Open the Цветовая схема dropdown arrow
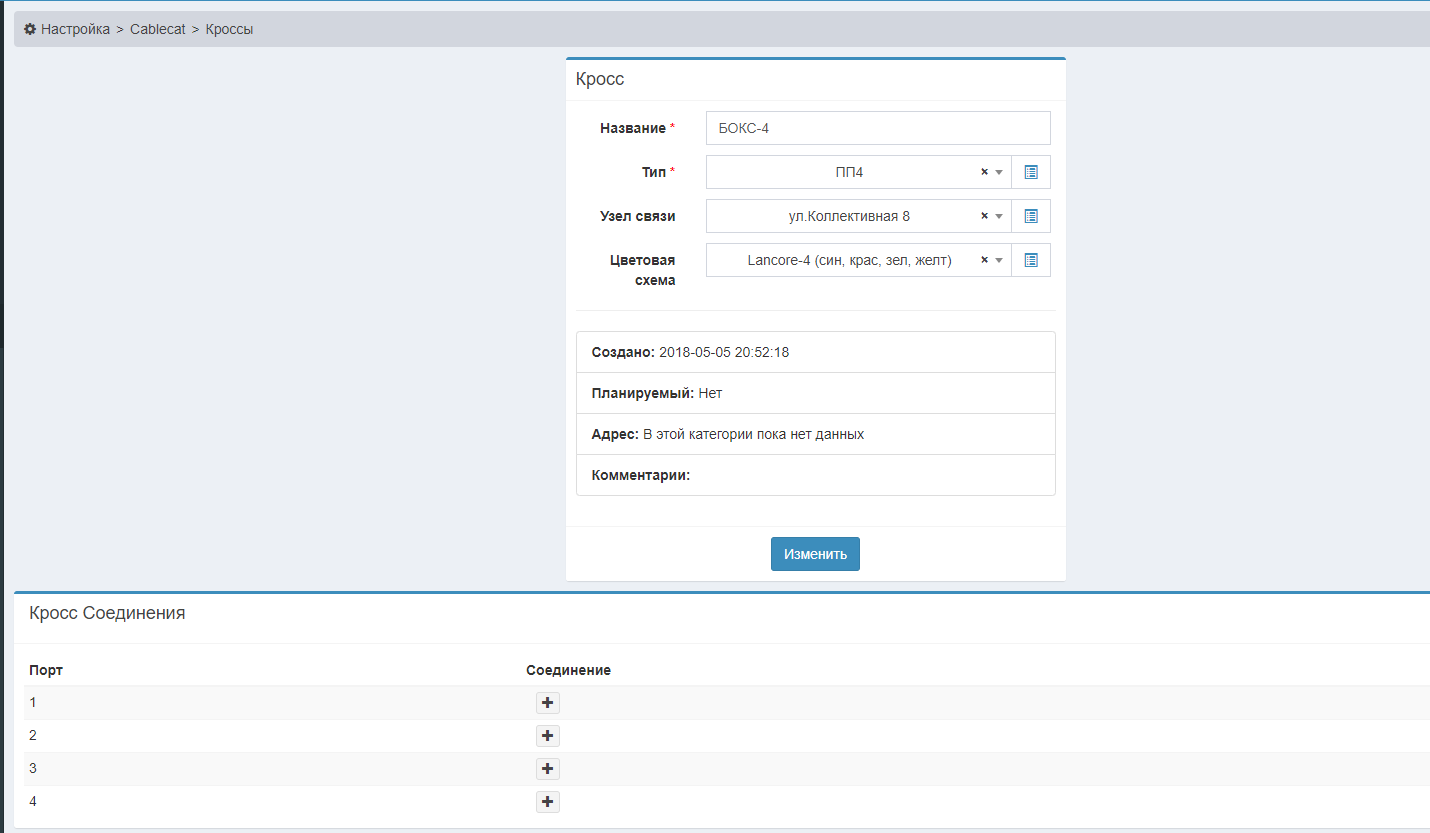 [x=999, y=260]
